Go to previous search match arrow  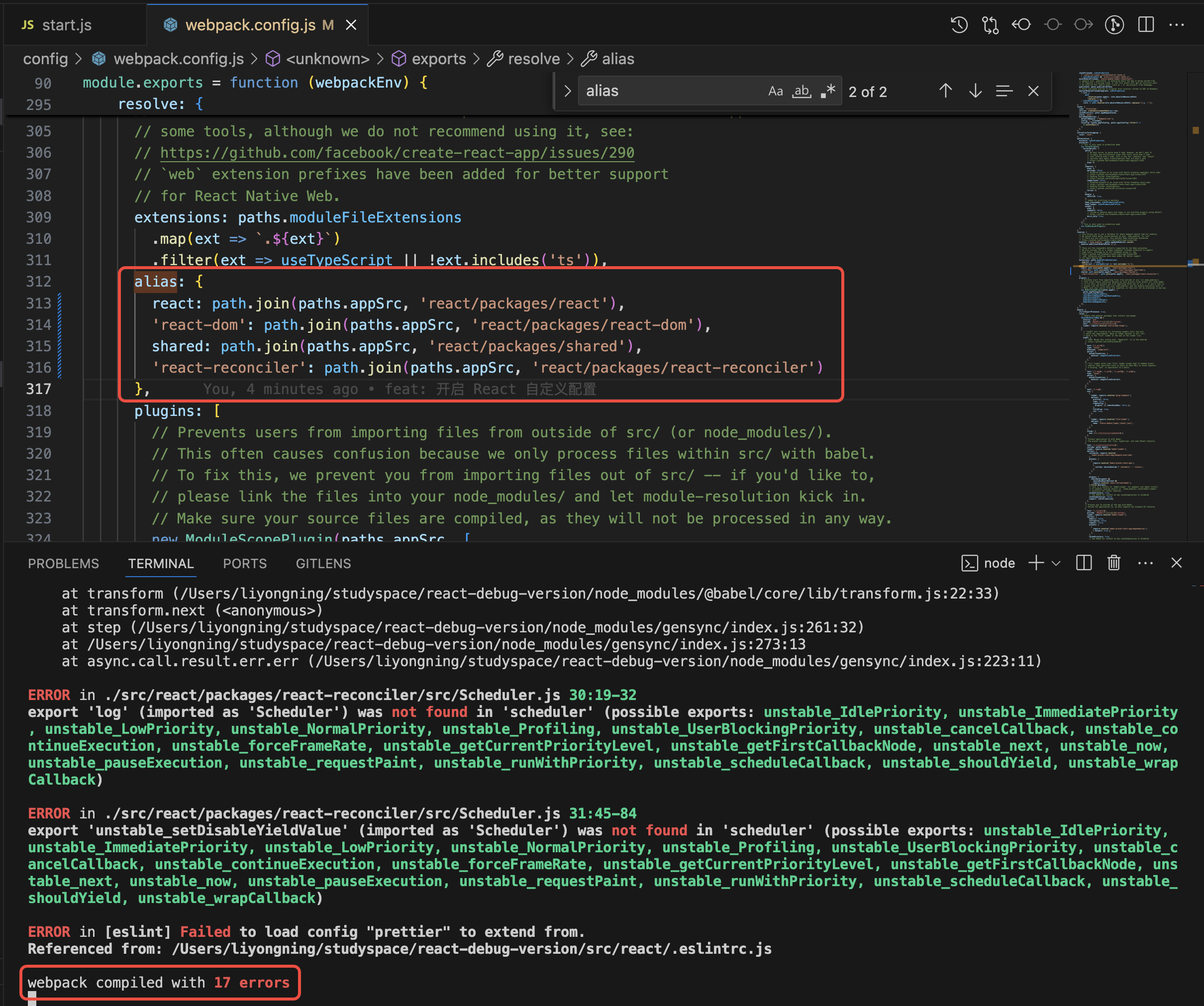click(x=945, y=91)
